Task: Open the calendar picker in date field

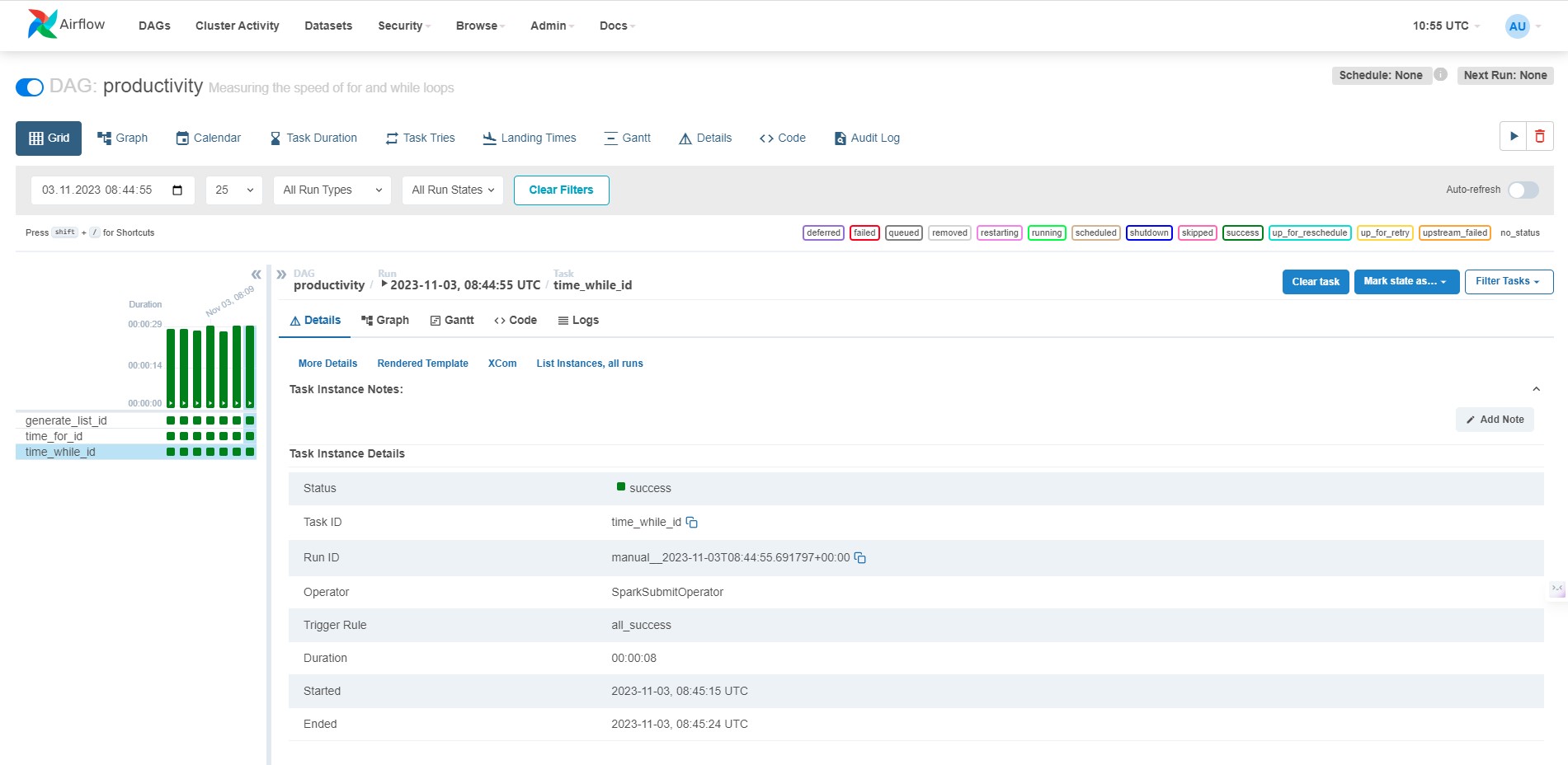Action: pos(177,190)
